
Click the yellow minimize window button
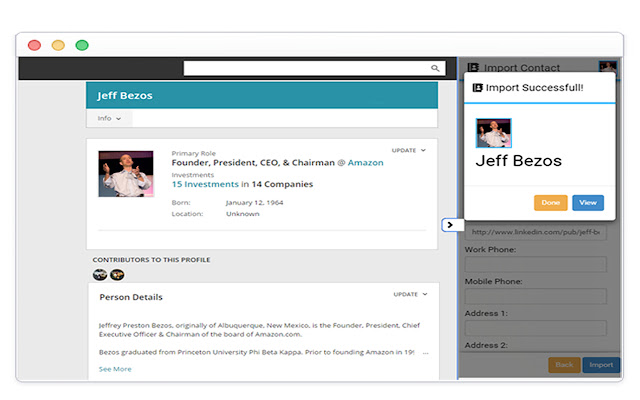58,45
